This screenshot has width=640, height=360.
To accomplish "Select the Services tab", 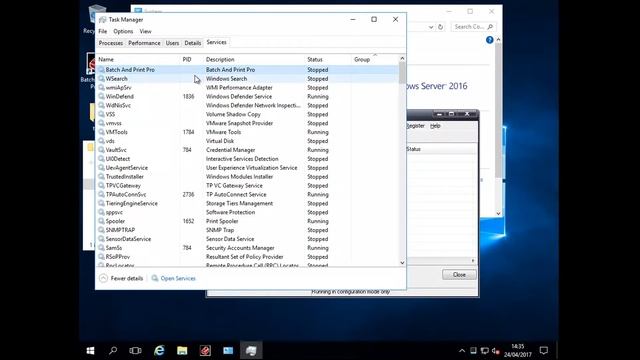I will 216,42.
